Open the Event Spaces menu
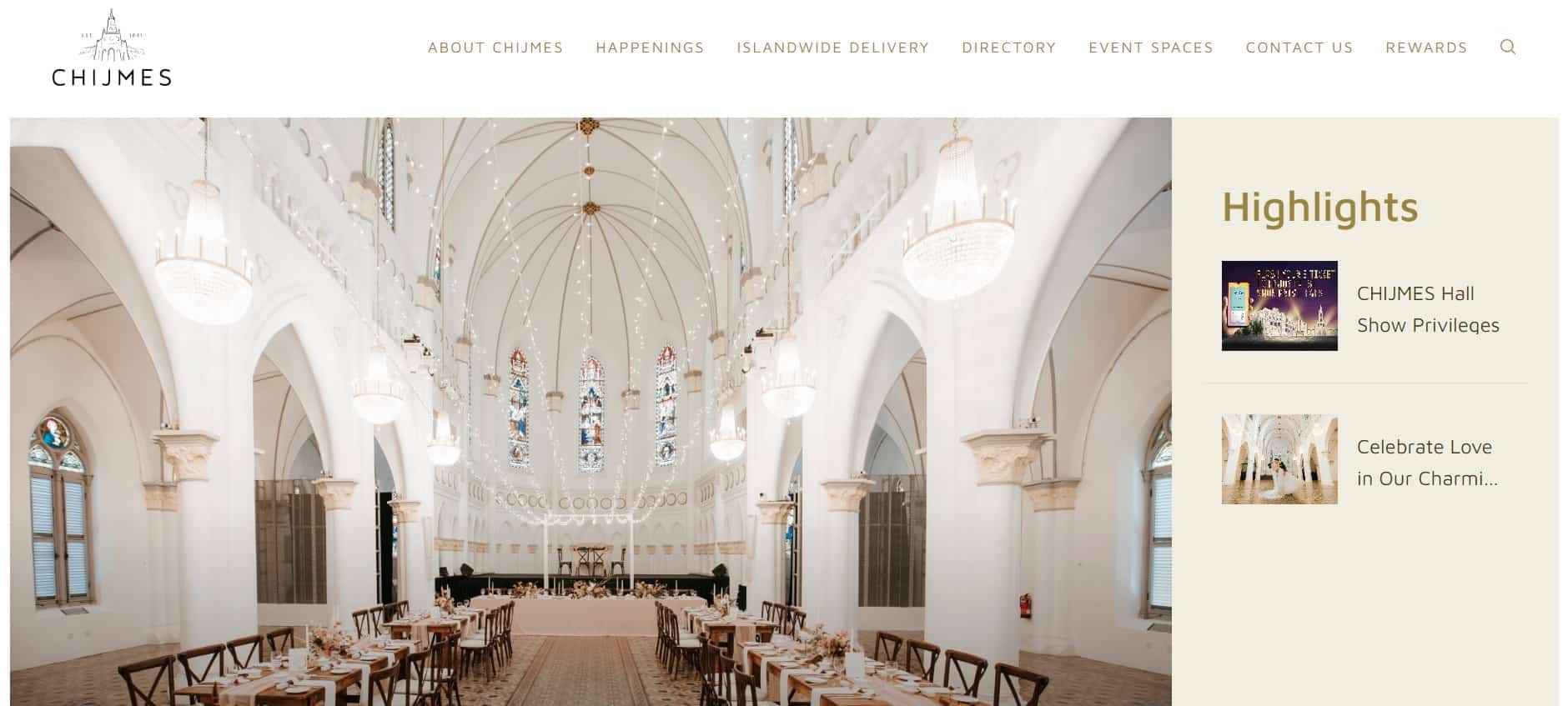Screen dimensions: 1568x706 point(1151,48)
